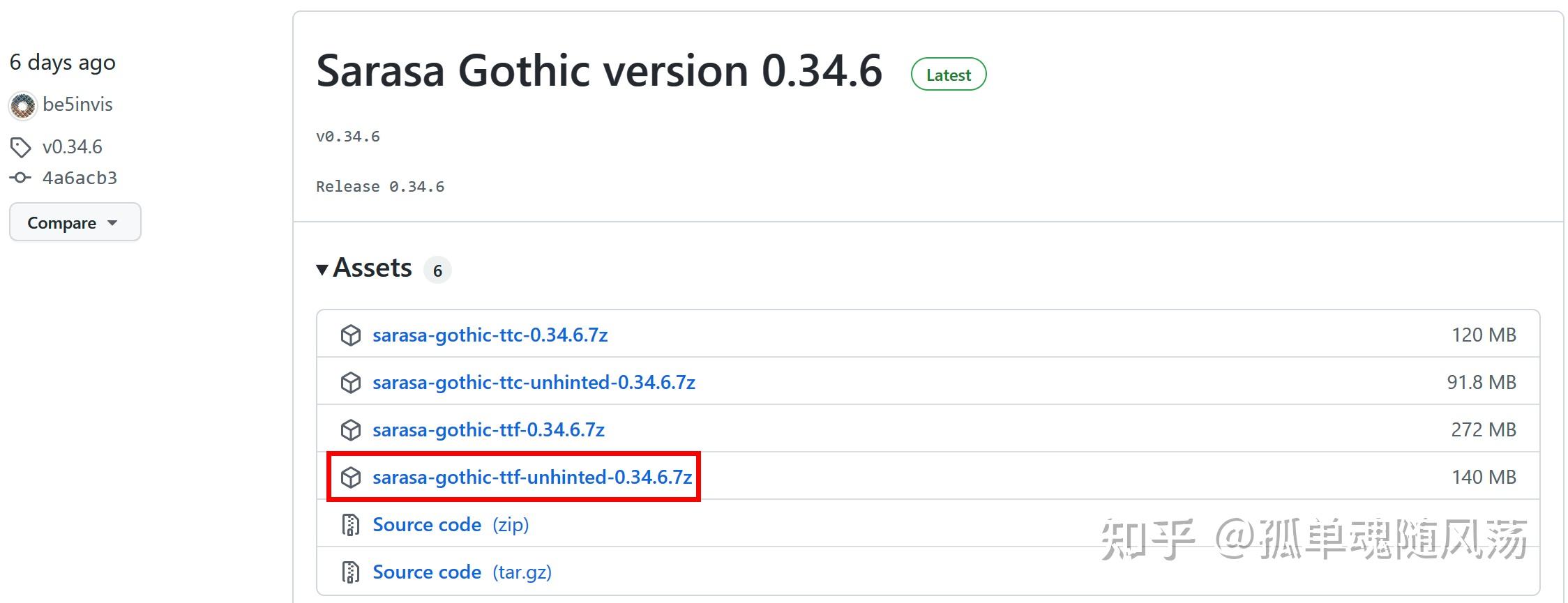The height and width of the screenshot is (603, 1568).
Task: Download sarasa-gothic-ttf-0.34.6.7z
Action: coord(488,430)
